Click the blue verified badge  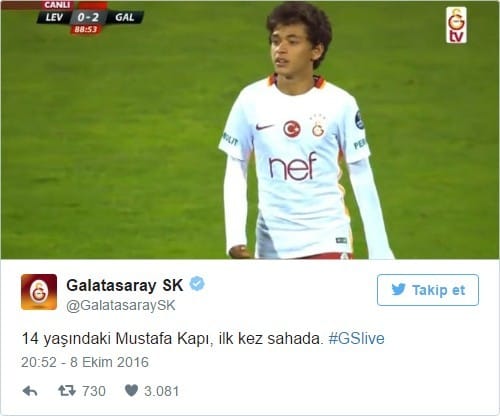[x=197, y=284]
